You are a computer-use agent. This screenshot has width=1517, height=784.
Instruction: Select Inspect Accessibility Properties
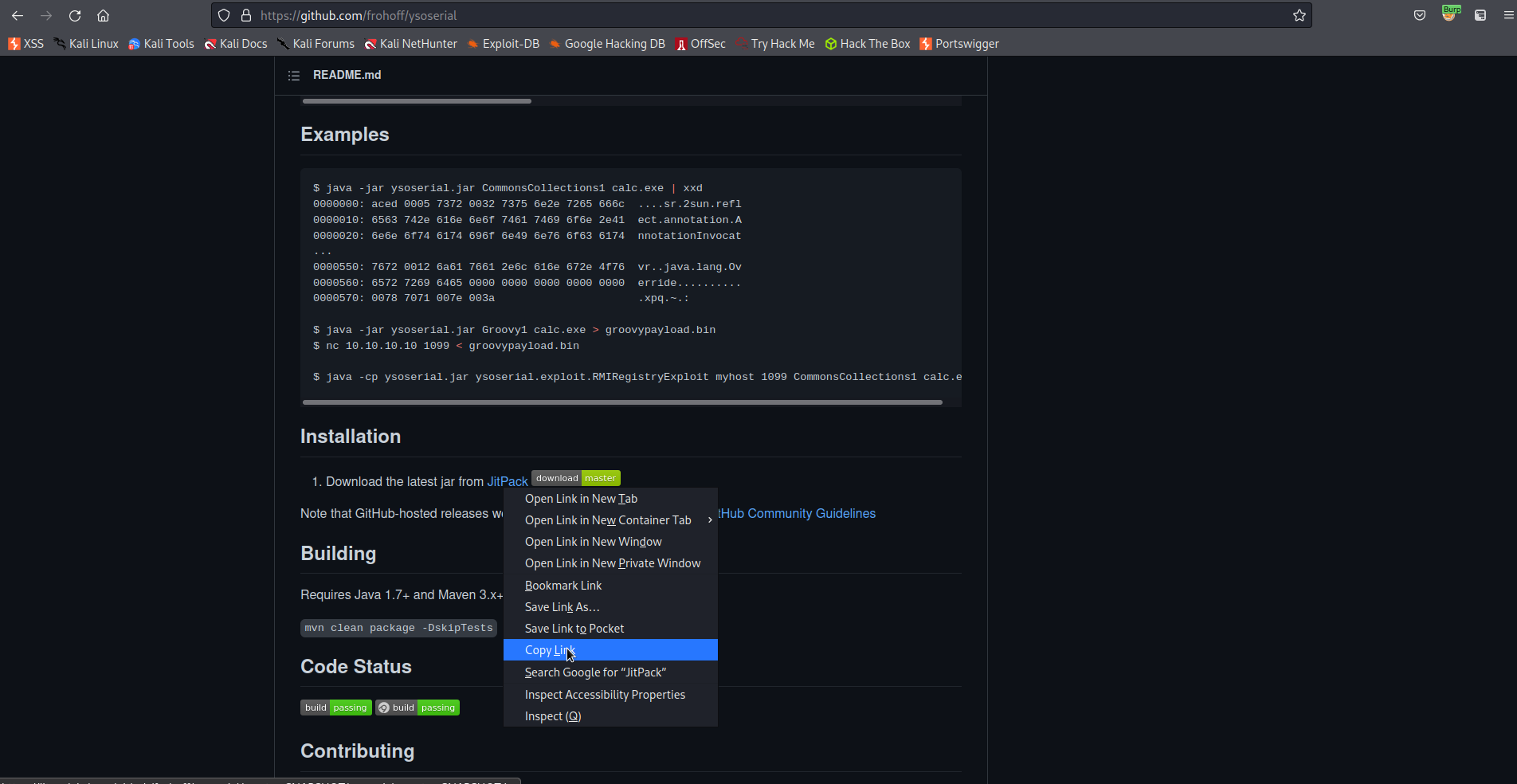[x=610, y=695]
